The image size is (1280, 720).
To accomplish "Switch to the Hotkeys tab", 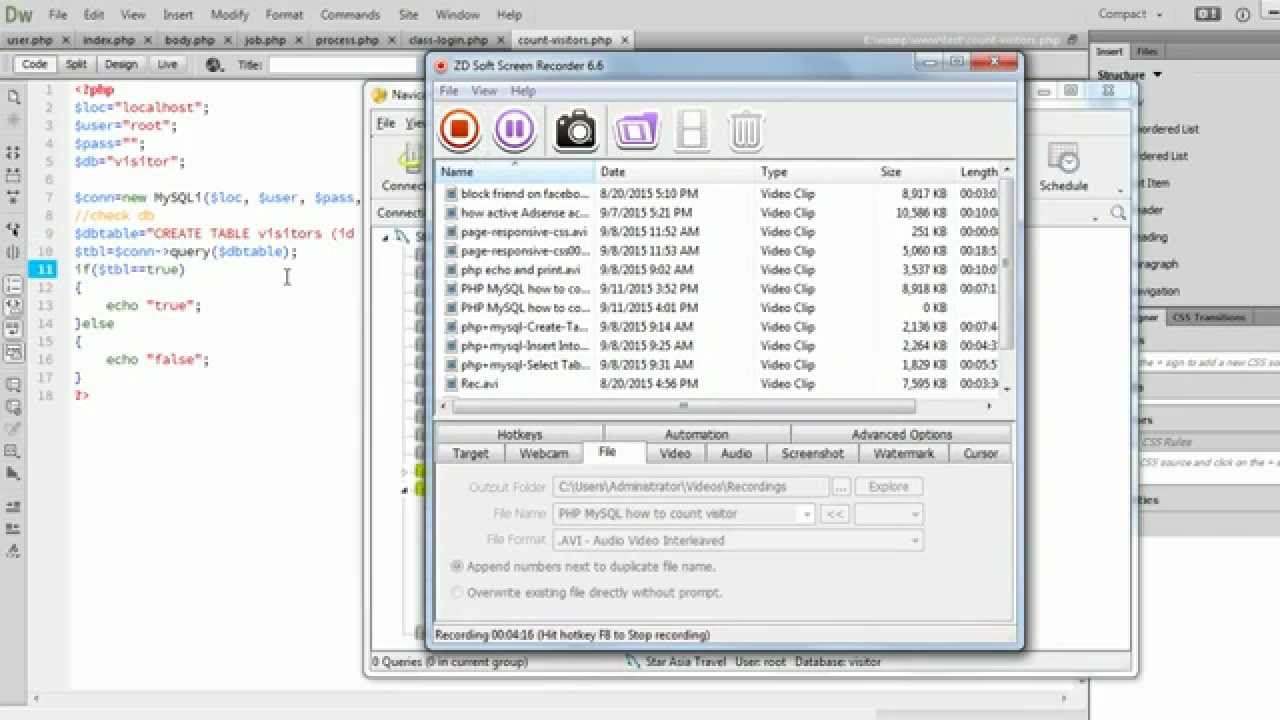I will [x=520, y=434].
